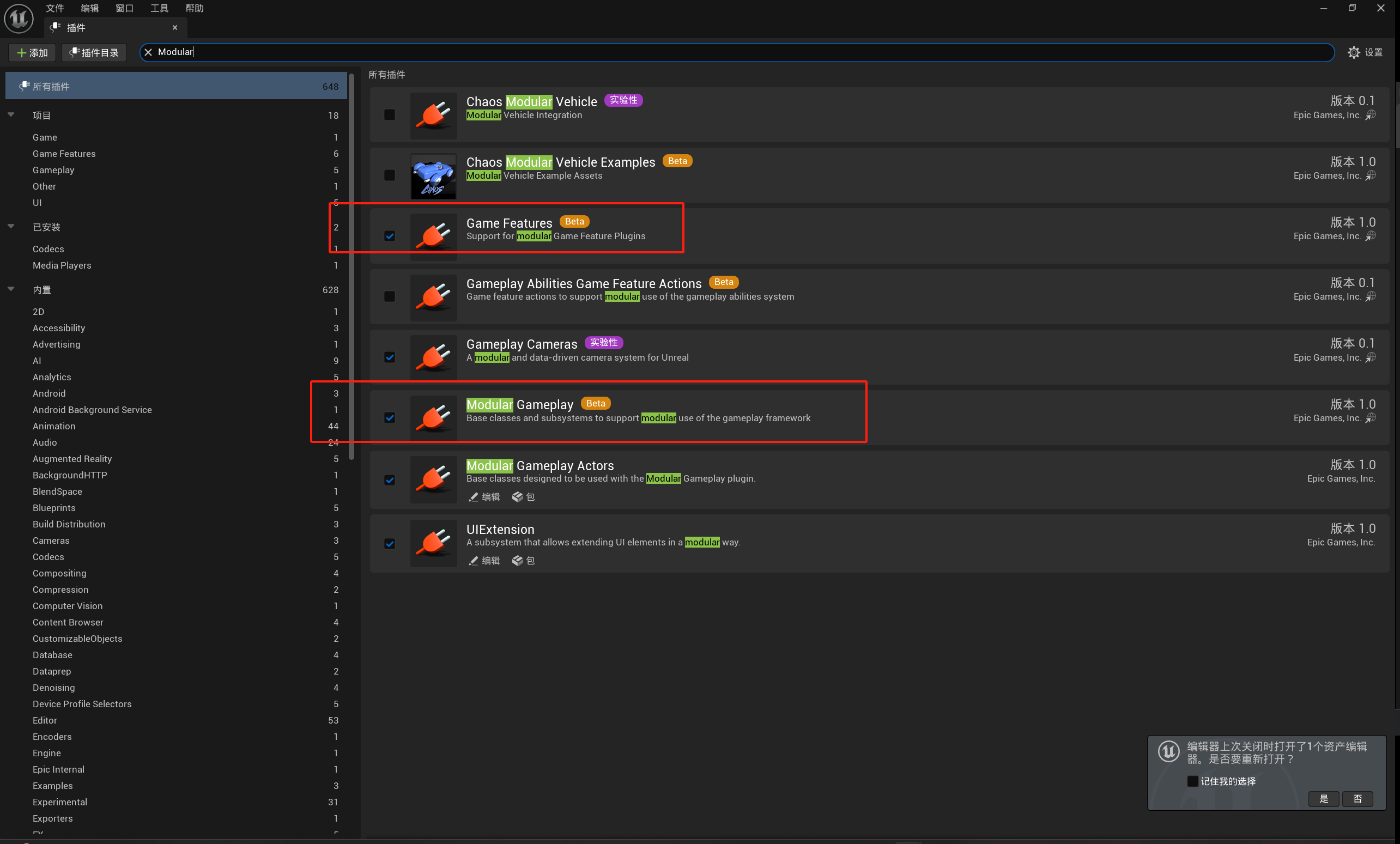Check the 记住我的选择 checkbox
Screen dimensions: 1400x844
point(1192,781)
